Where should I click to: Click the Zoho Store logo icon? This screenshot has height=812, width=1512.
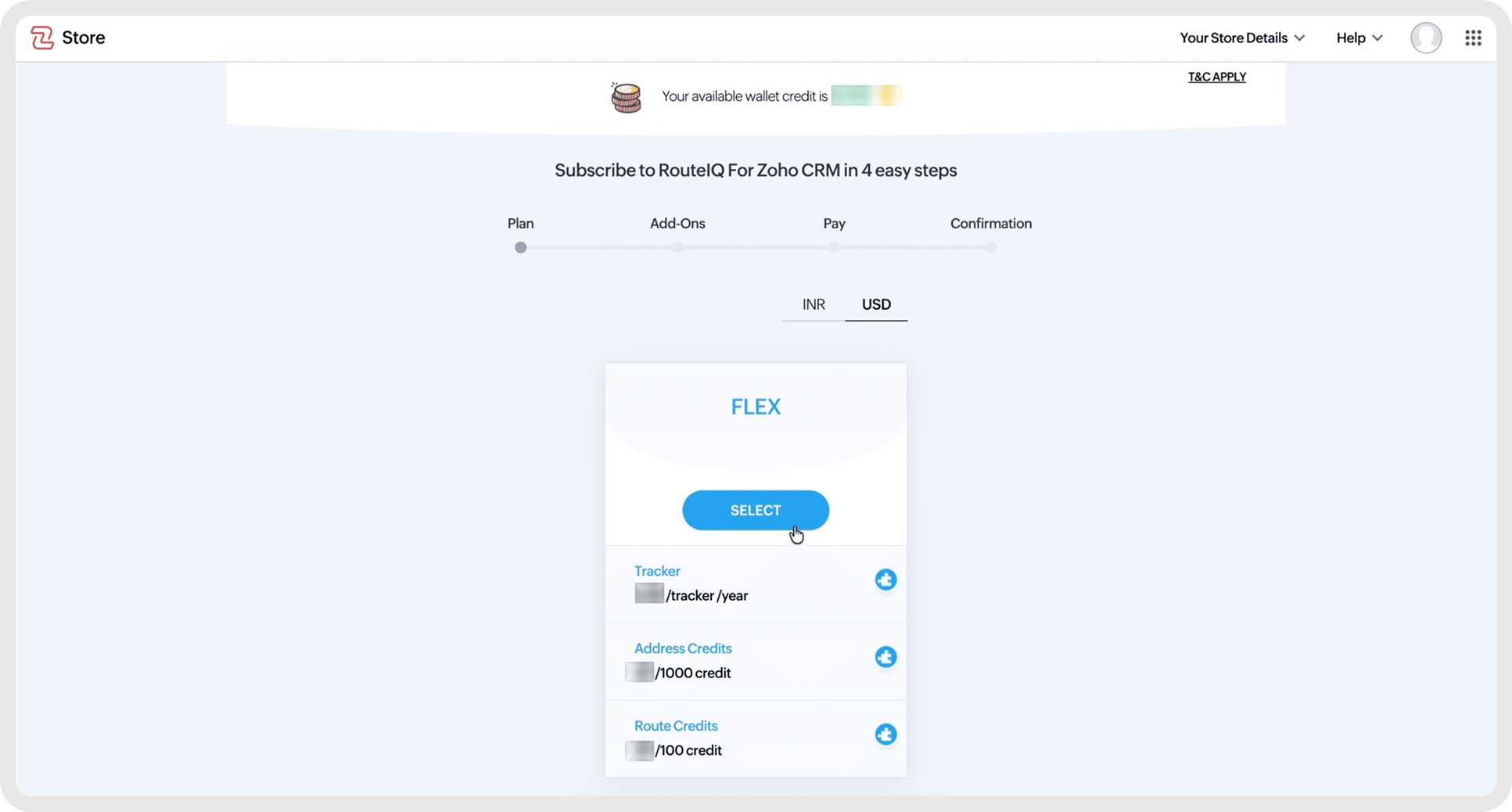pyautogui.click(x=42, y=38)
